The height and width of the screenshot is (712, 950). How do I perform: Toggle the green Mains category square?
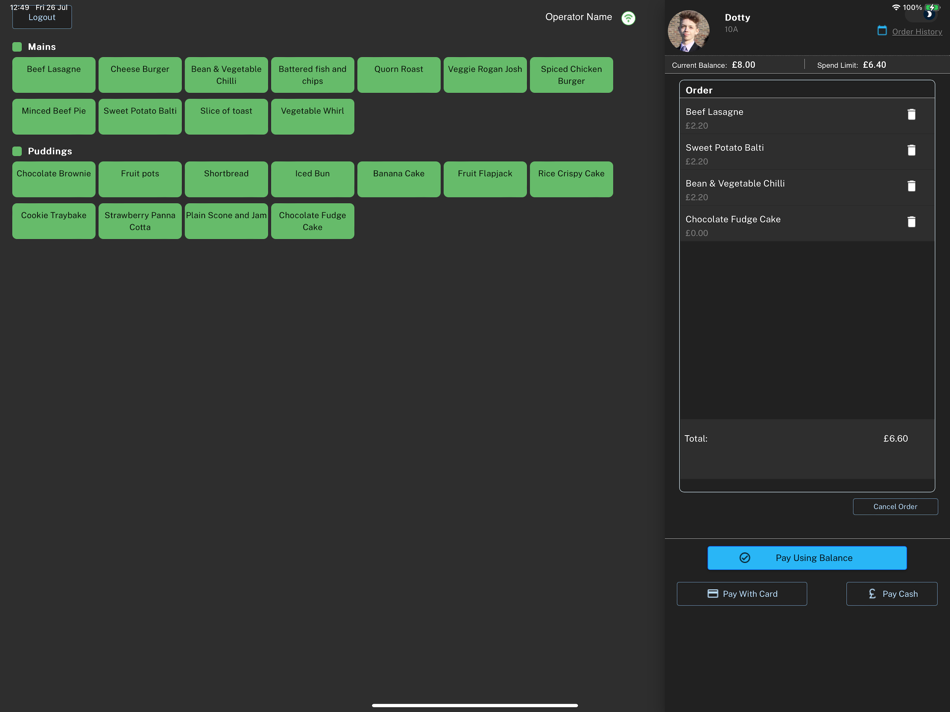pyautogui.click(x=17, y=47)
